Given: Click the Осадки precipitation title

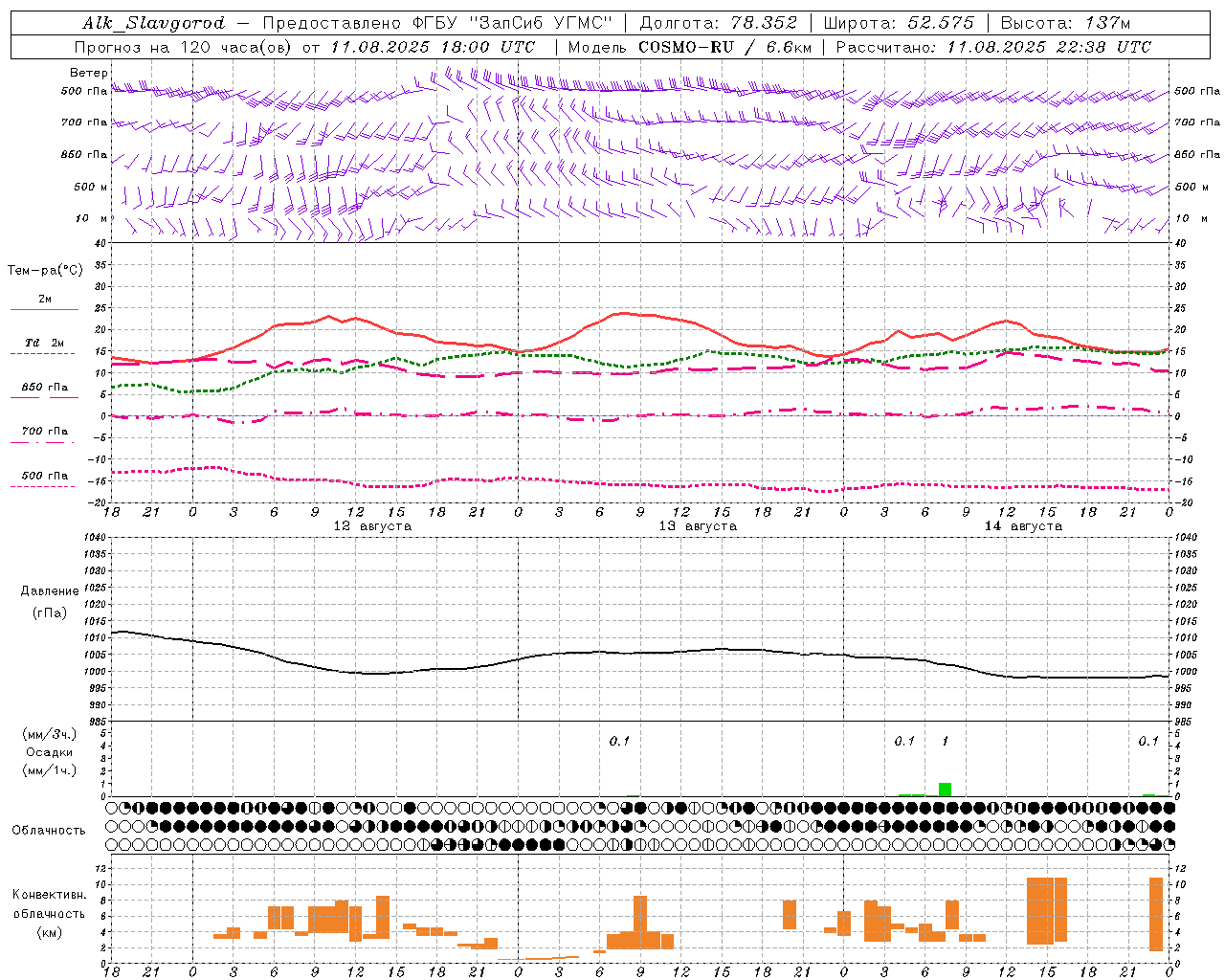Looking at the screenshot, I should 50,752.
